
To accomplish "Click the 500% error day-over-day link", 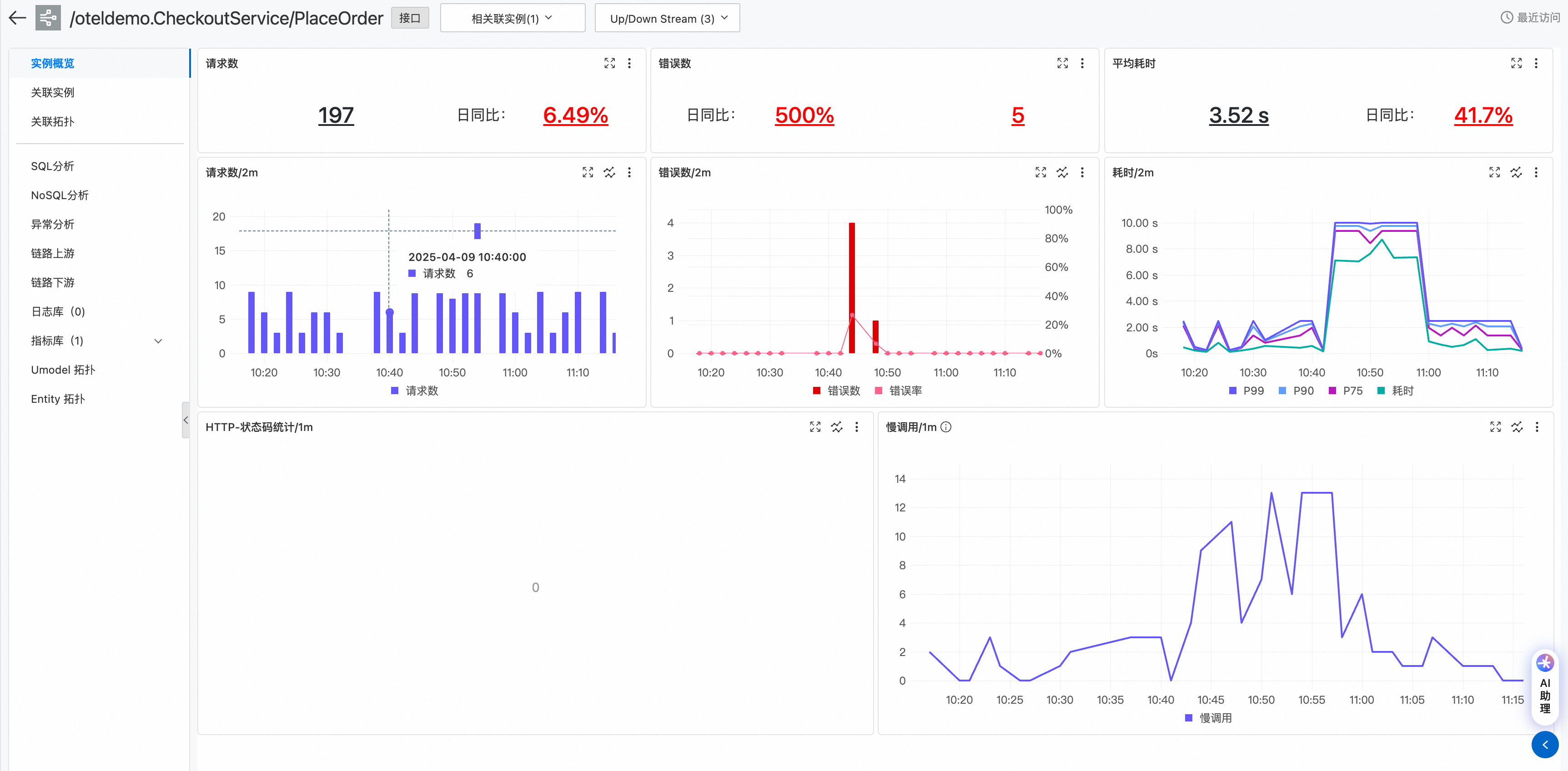I will click(x=804, y=115).
